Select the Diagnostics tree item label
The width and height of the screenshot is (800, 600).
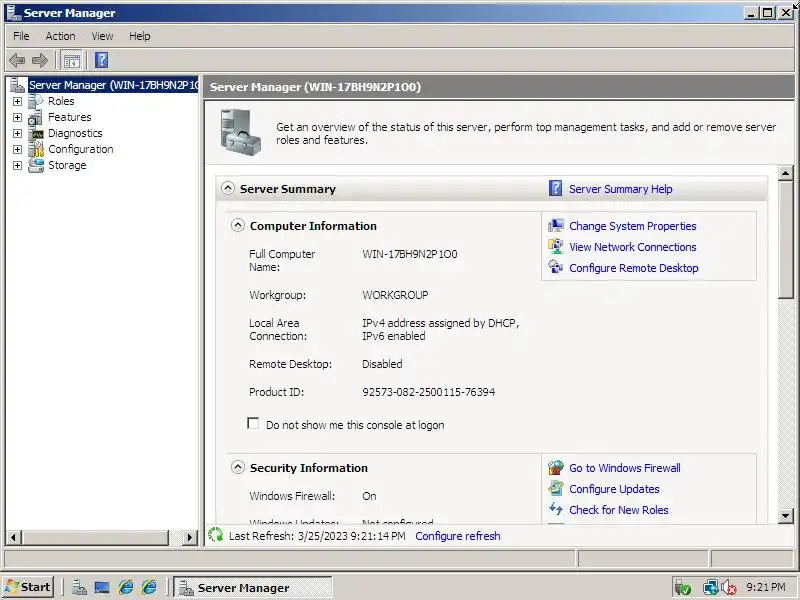coord(75,133)
